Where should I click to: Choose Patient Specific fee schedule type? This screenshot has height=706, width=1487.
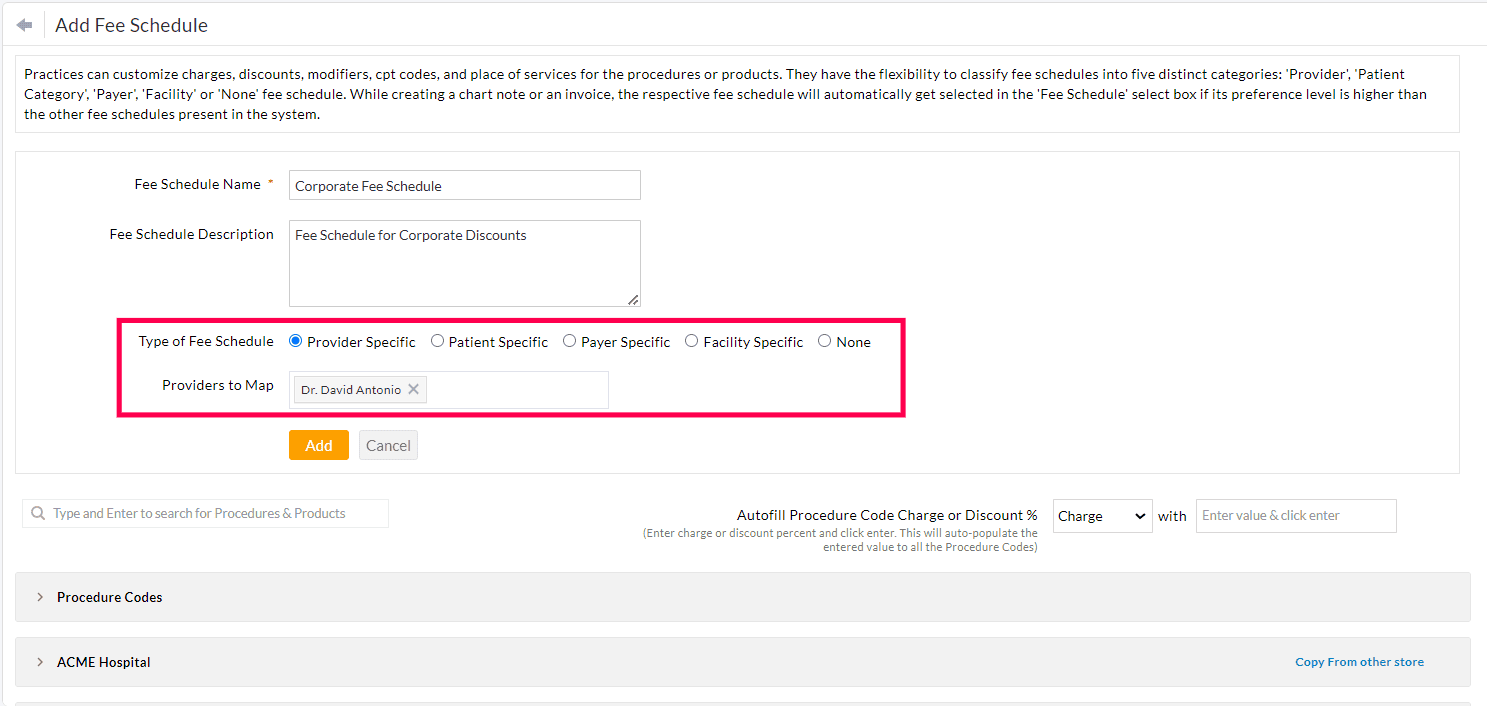(x=437, y=340)
